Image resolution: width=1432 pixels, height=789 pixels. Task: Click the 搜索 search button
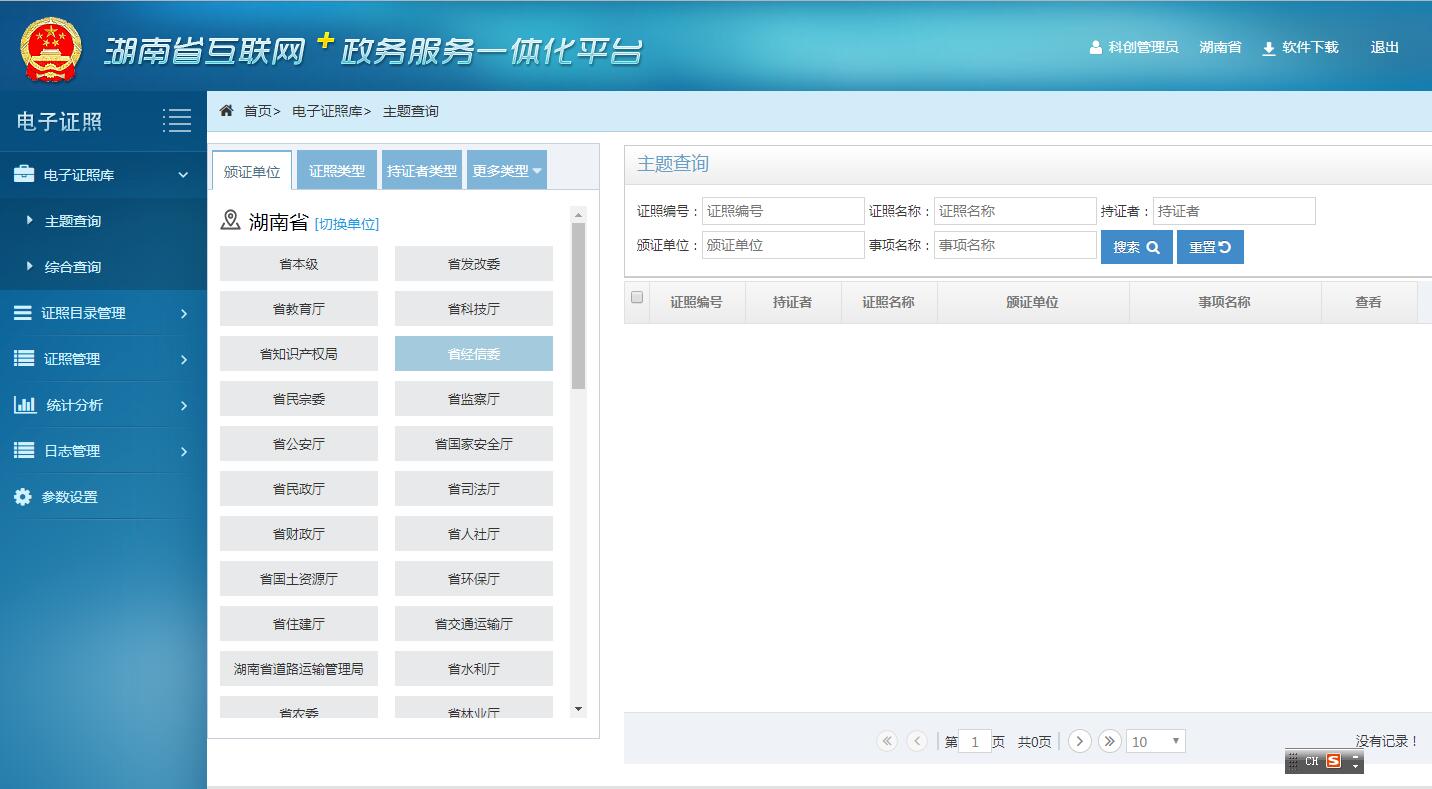coord(1136,247)
